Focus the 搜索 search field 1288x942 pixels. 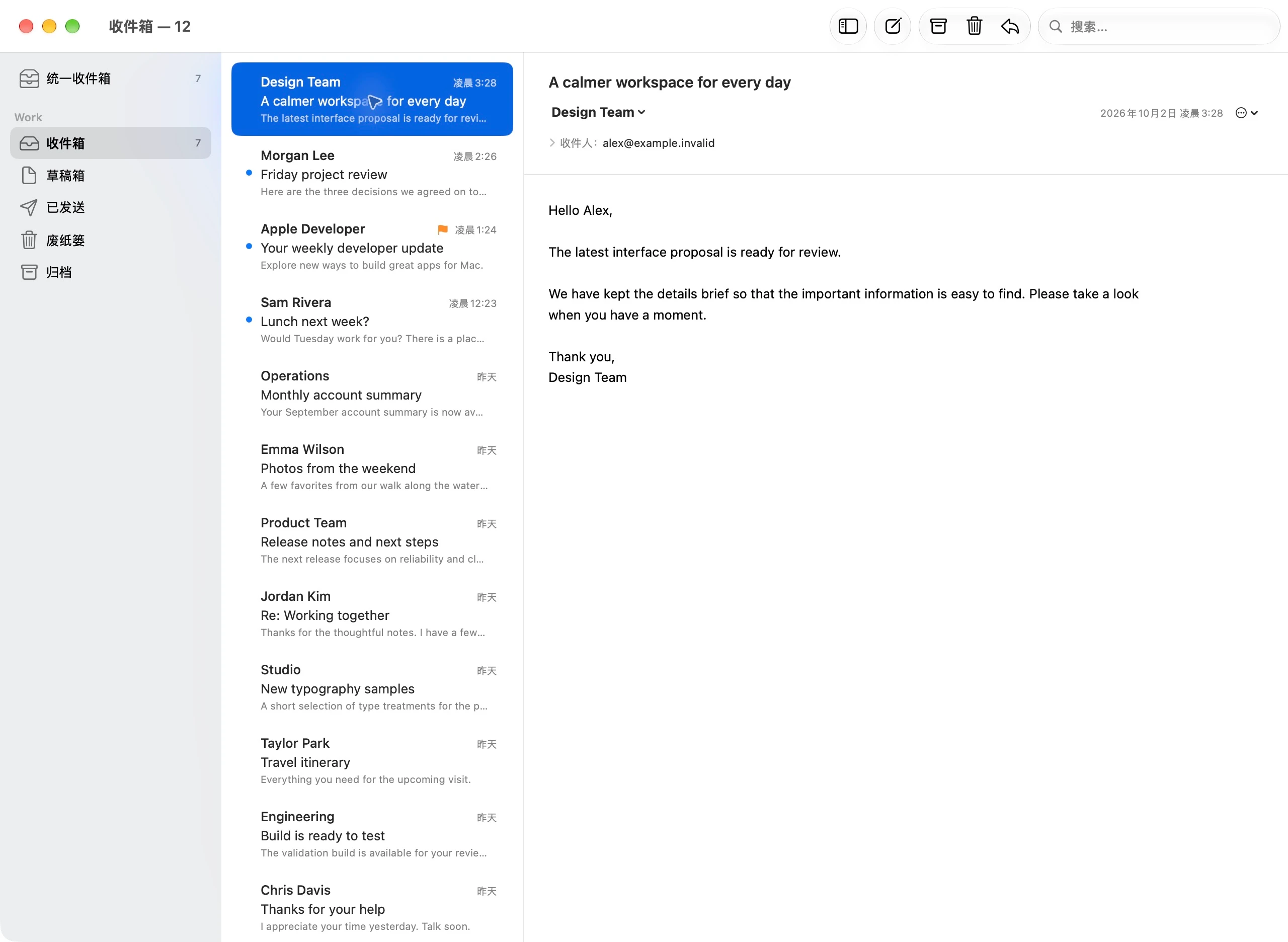coord(1159,26)
